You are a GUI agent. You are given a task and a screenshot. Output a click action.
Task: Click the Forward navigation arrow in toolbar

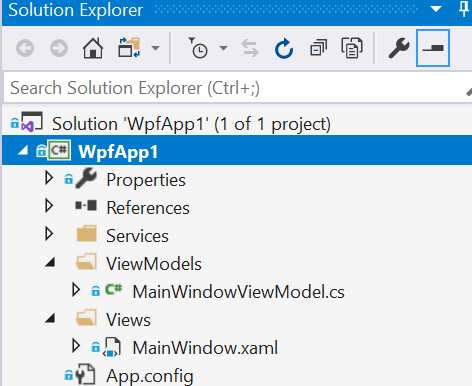click(59, 48)
